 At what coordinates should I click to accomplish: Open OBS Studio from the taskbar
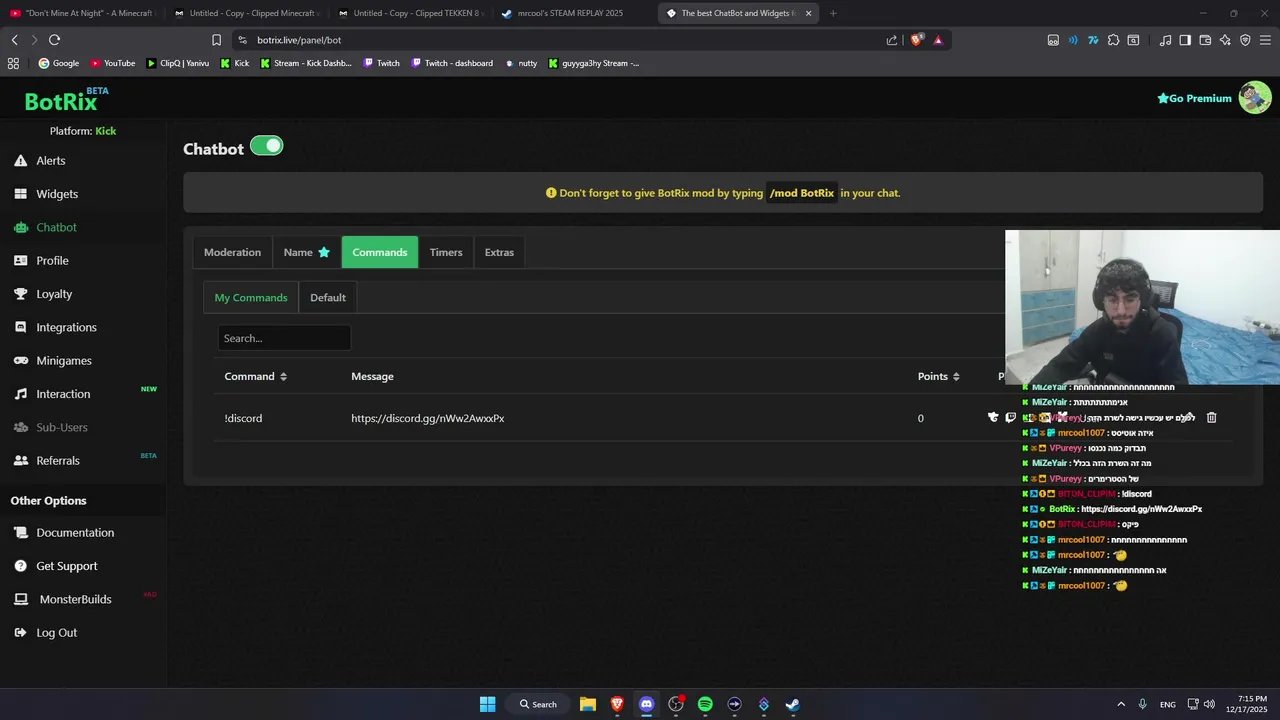click(x=676, y=704)
